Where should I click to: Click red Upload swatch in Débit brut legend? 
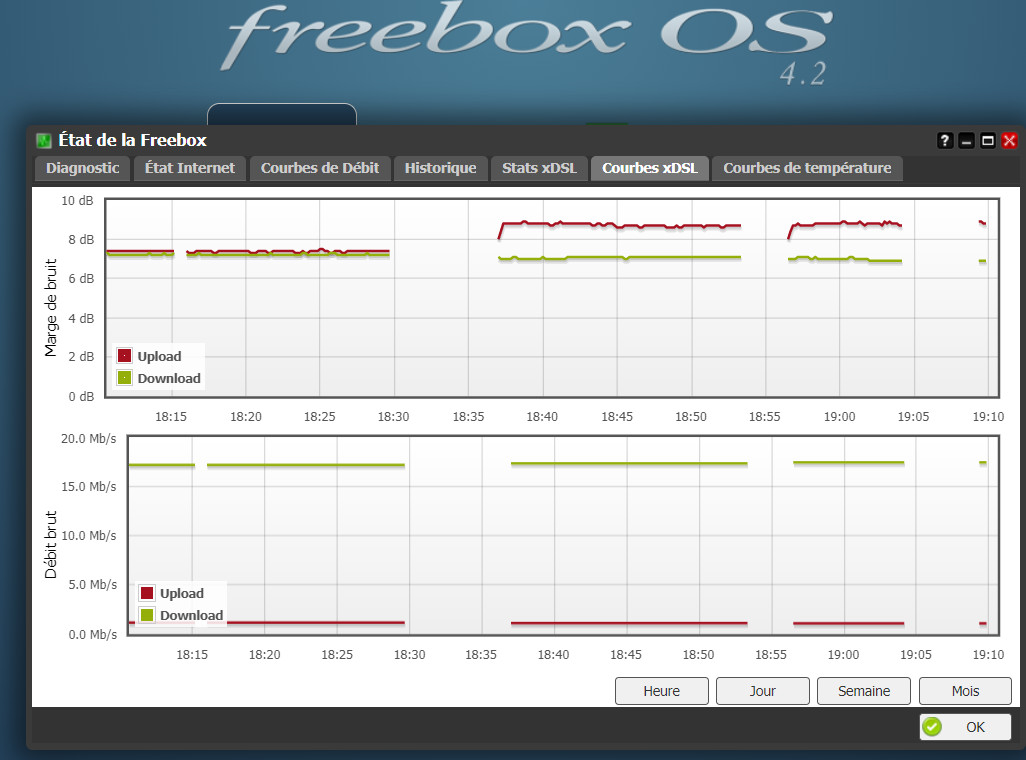(x=147, y=593)
